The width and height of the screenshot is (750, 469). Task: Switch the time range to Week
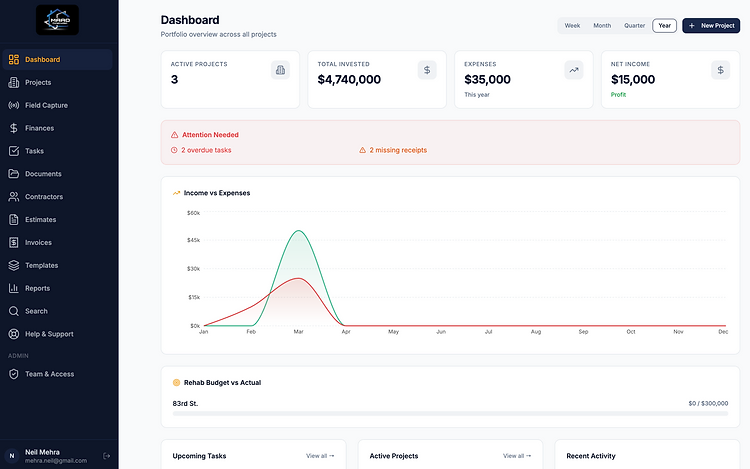click(x=572, y=26)
